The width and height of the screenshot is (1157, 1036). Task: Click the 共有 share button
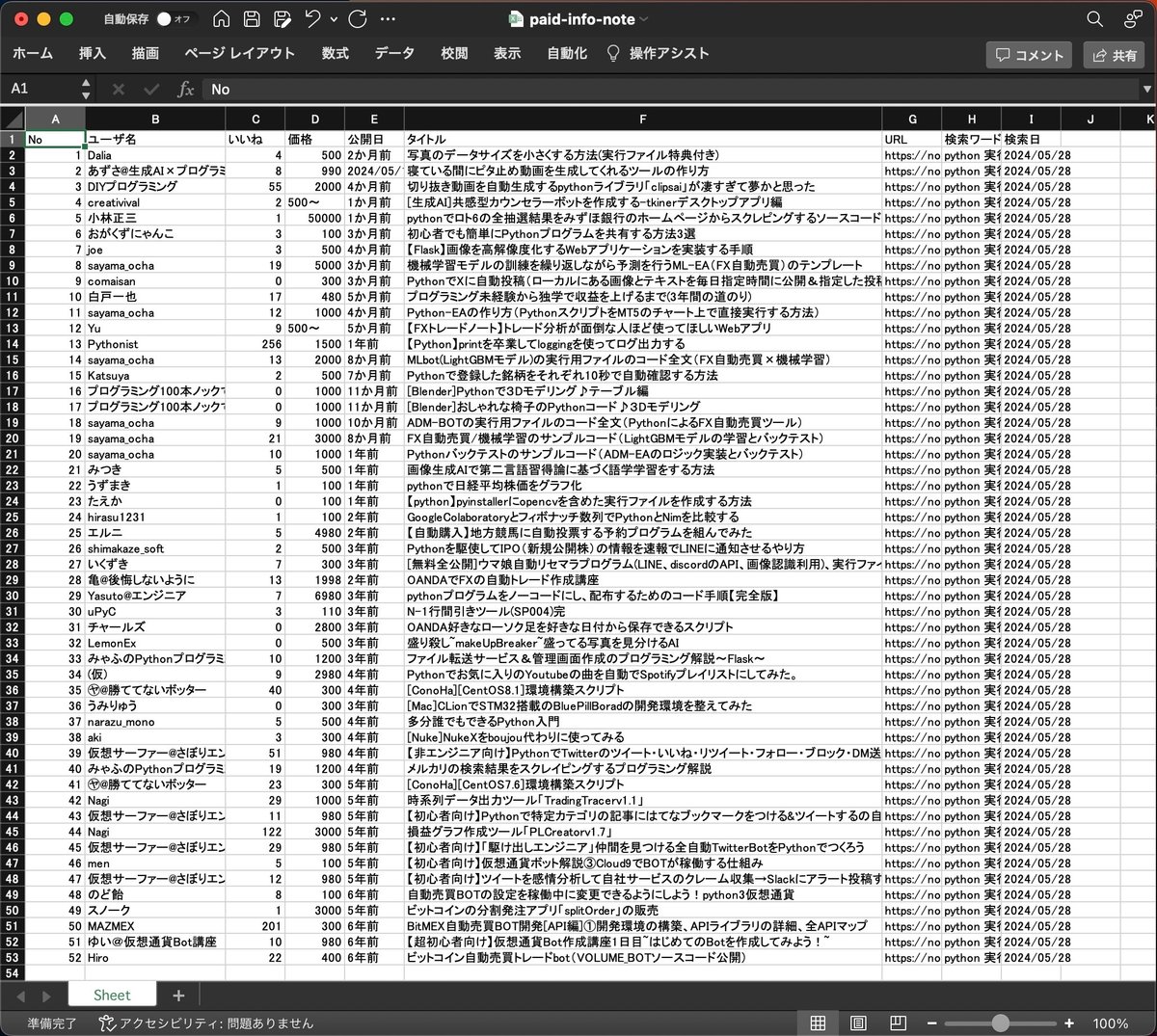tap(1114, 55)
